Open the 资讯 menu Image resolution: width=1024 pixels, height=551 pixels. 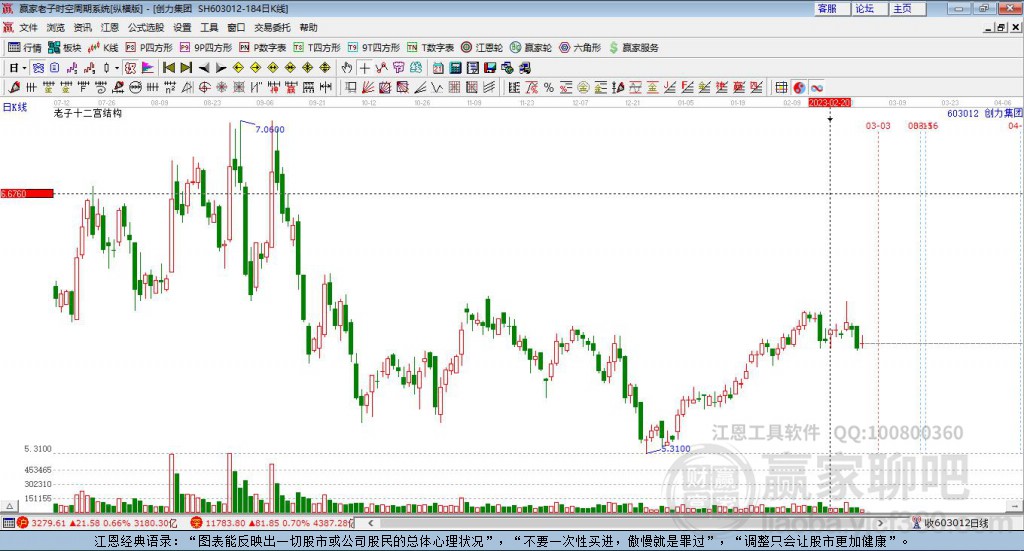(83, 27)
